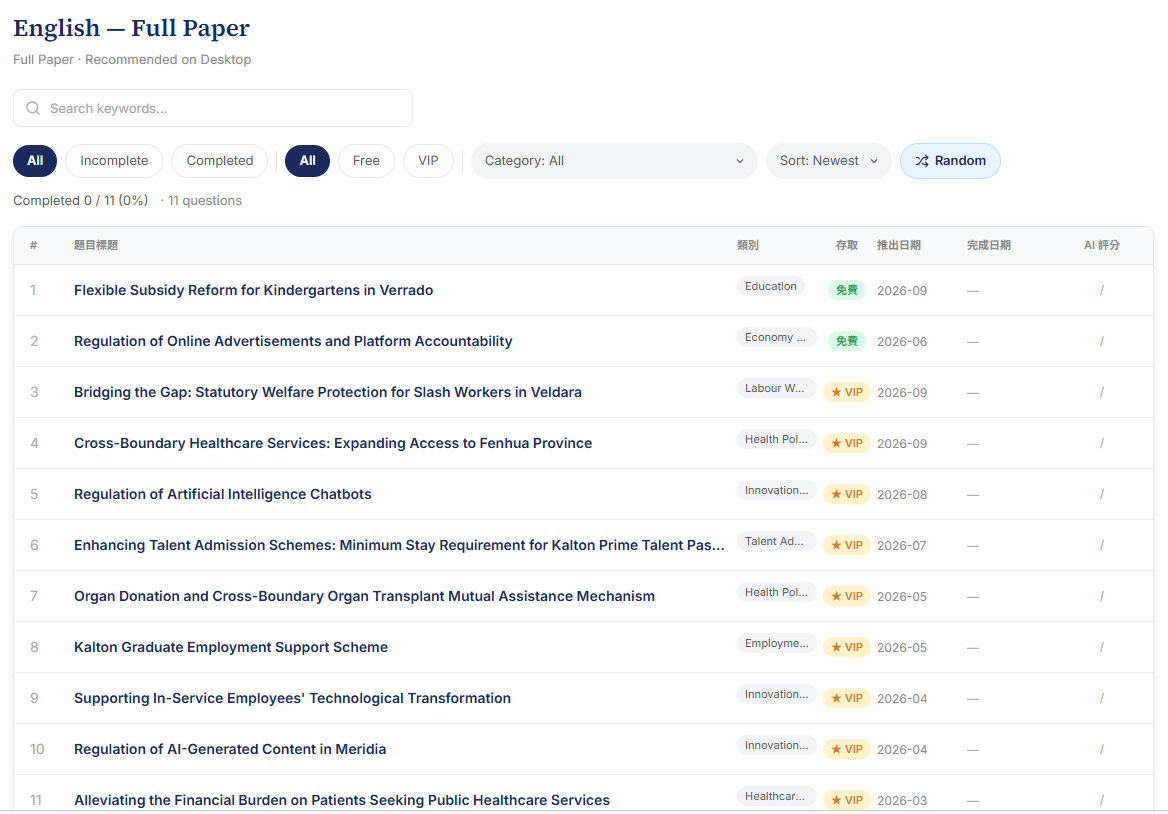Click the Labour W... category tag

777,389
